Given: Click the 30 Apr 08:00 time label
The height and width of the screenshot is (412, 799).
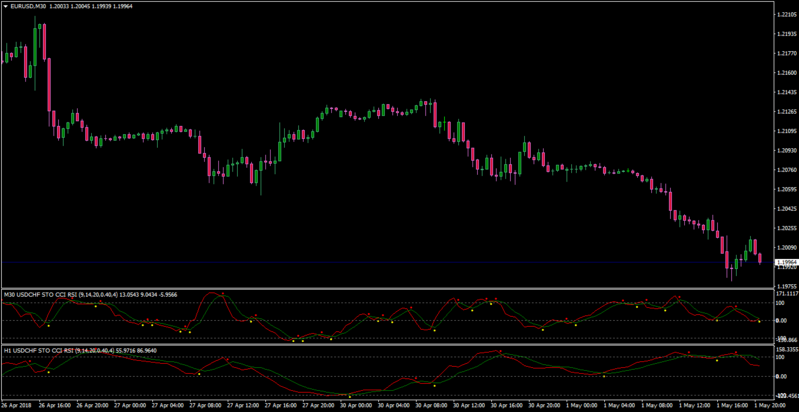Looking at the screenshot, I should [430, 407].
